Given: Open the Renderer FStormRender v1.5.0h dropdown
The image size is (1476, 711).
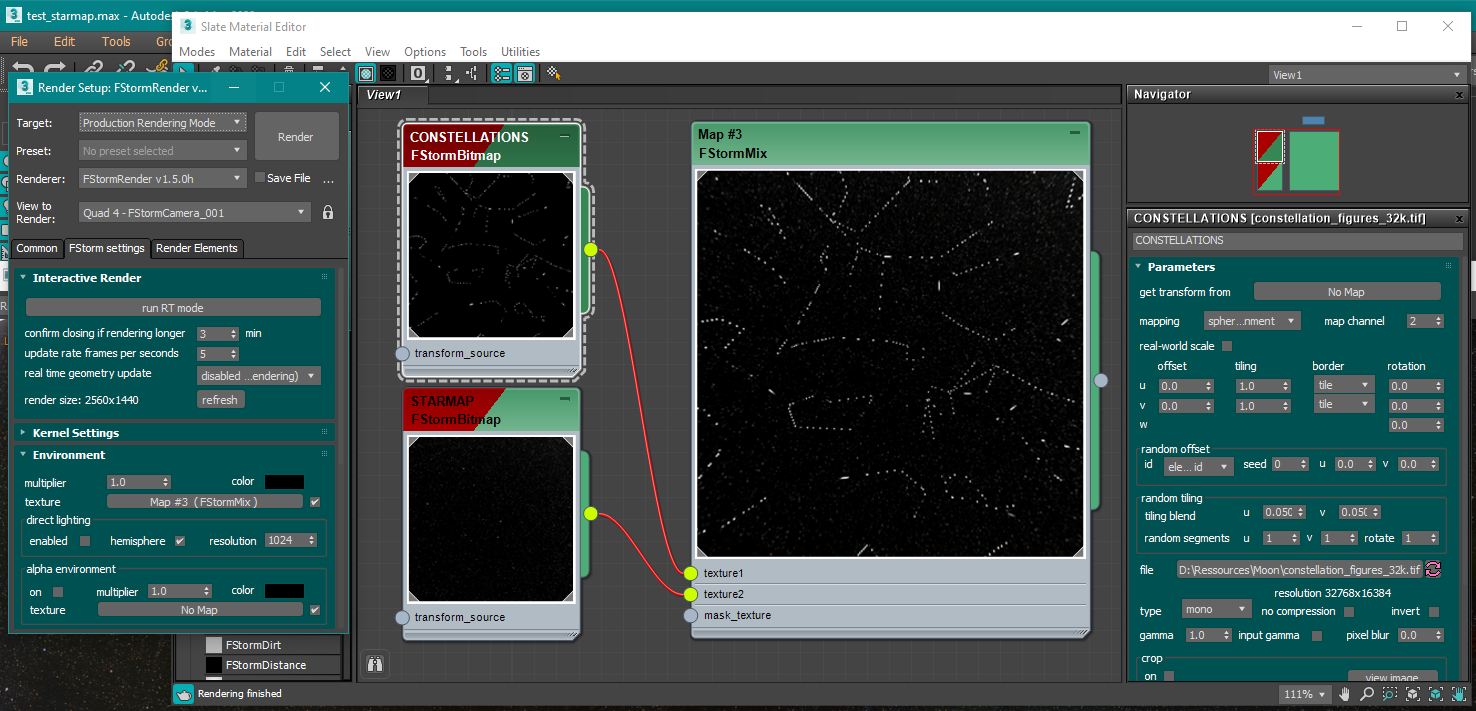Looking at the screenshot, I should [x=162, y=179].
